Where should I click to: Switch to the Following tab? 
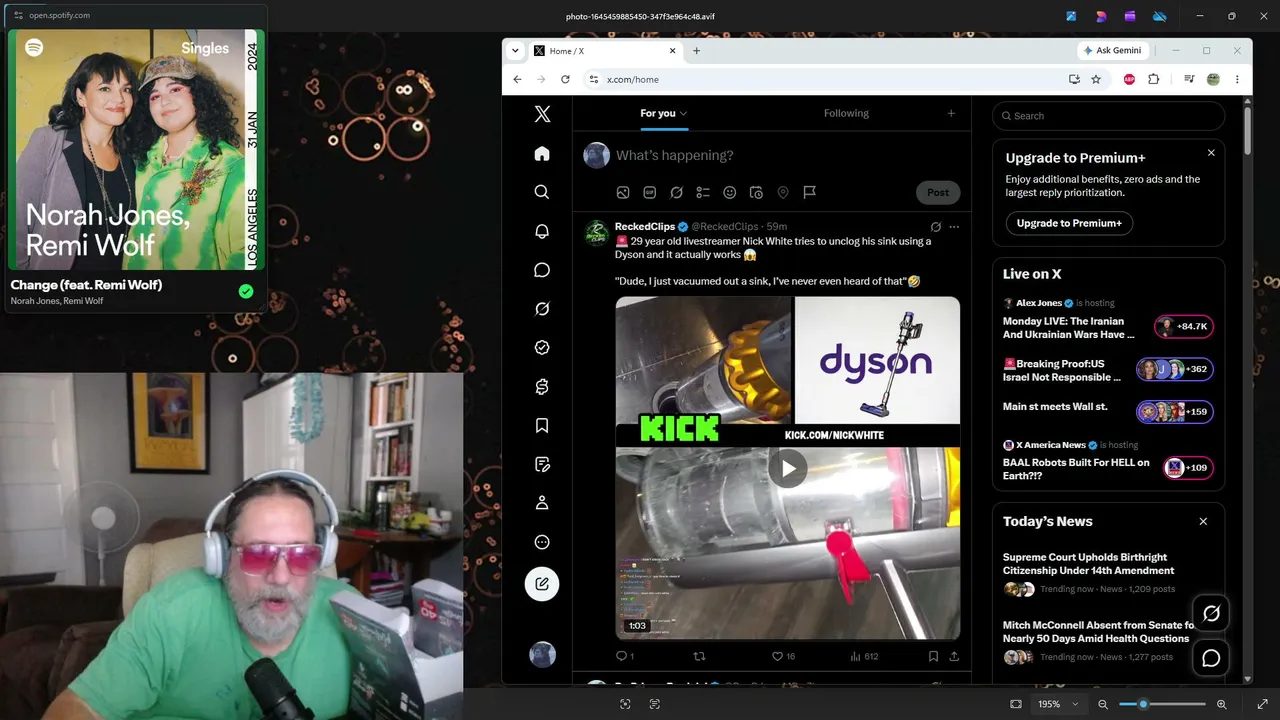[846, 113]
